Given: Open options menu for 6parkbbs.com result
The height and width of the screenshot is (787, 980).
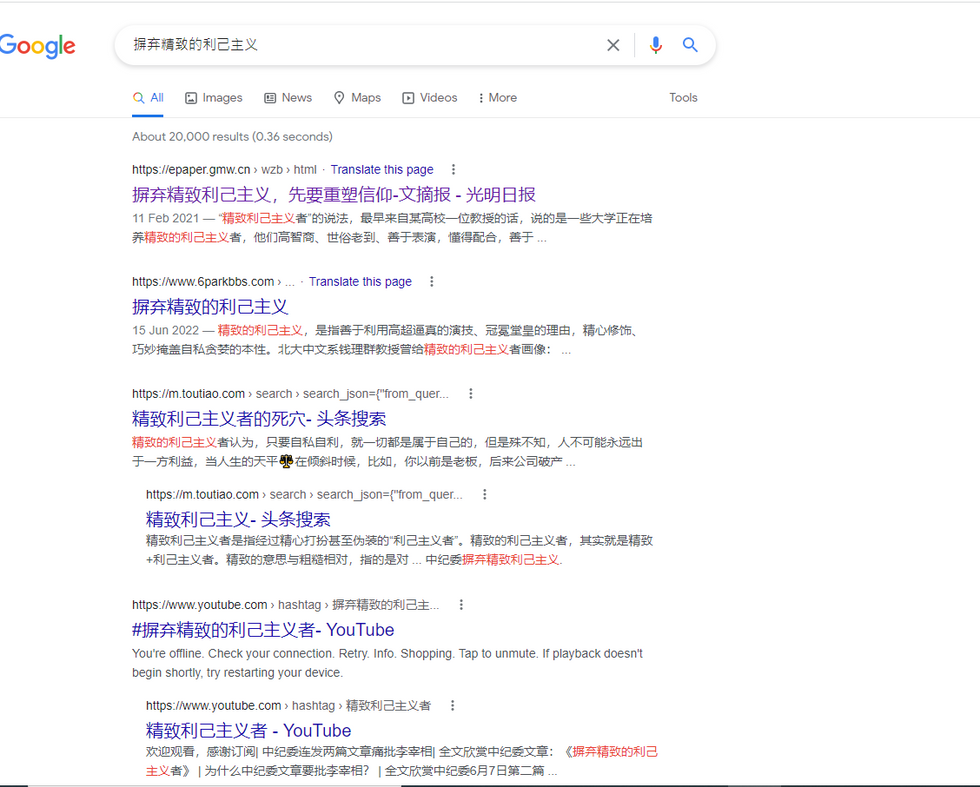Looking at the screenshot, I should tap(432, 281).
